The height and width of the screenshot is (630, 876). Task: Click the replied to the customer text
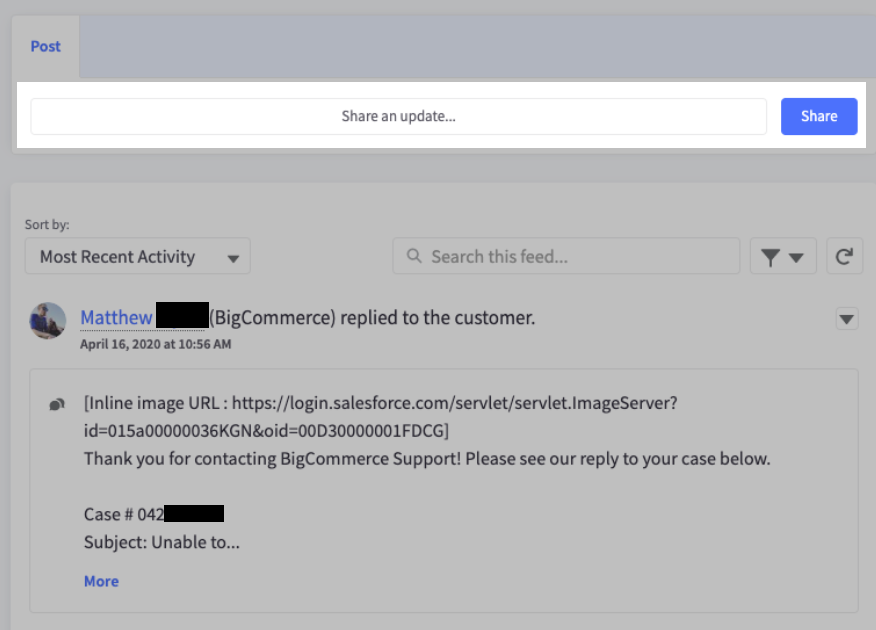437,317
